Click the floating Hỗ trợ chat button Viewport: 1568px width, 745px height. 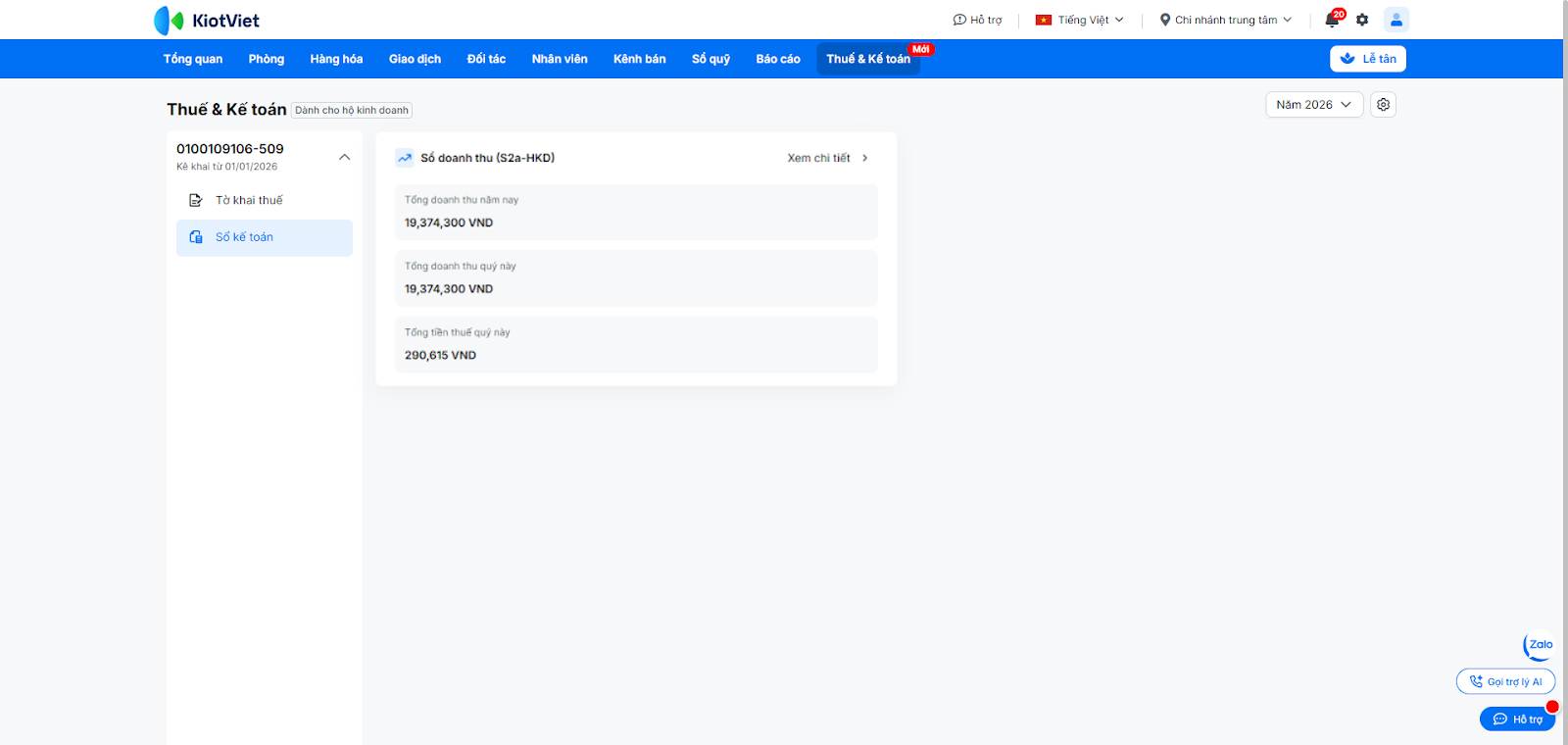[x=1517, y=720]
